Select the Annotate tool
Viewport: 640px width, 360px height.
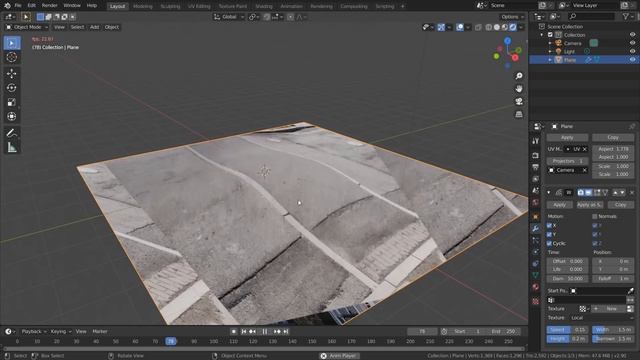pyautogui.click(x=12, y=133)
